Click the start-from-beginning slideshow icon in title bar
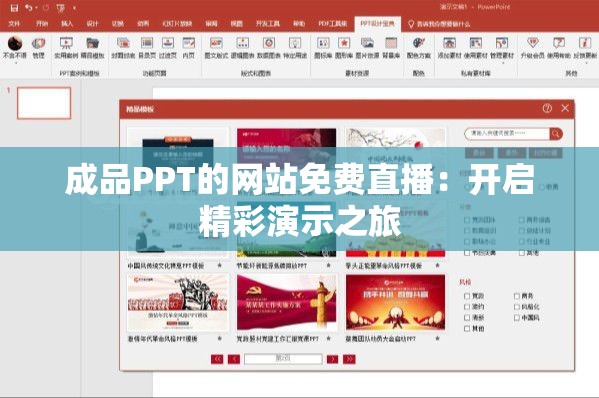Image resolution: width=599 pixels, height=398 pixels. click(x=61, y=8)
